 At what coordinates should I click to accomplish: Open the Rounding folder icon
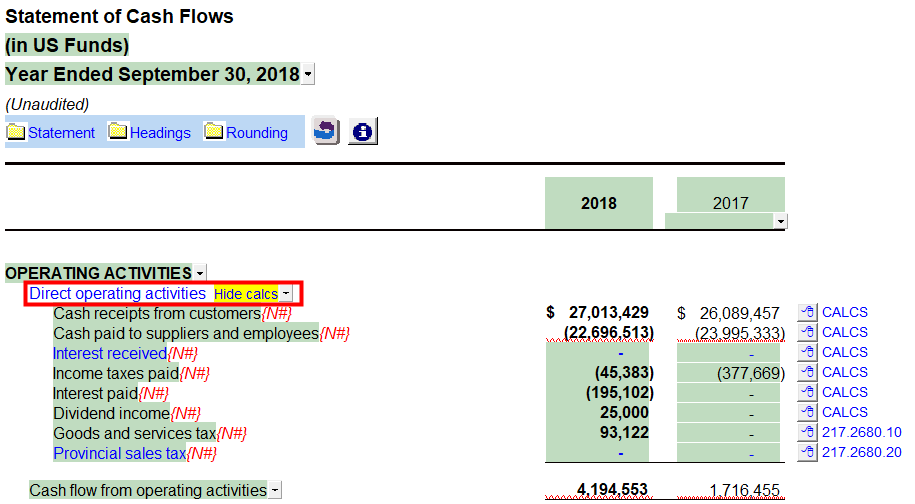214,132
